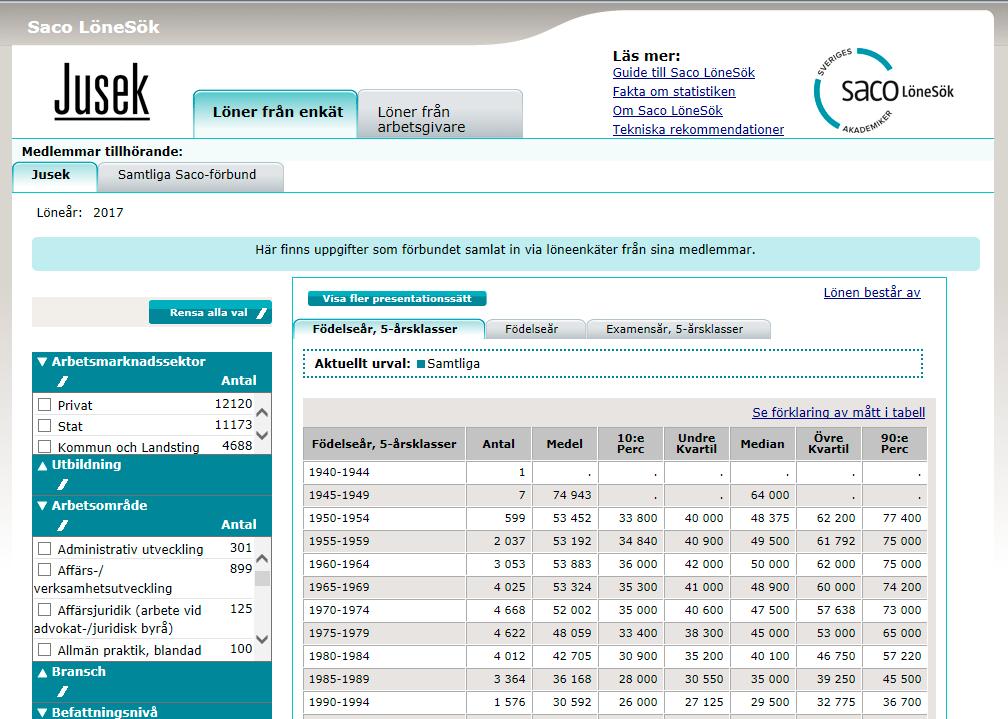The height and width of the screenshot is (719, 1008).
Task: Select the Affärs-/verksamhetsutveckling checkbox
Action: (44, 570)
